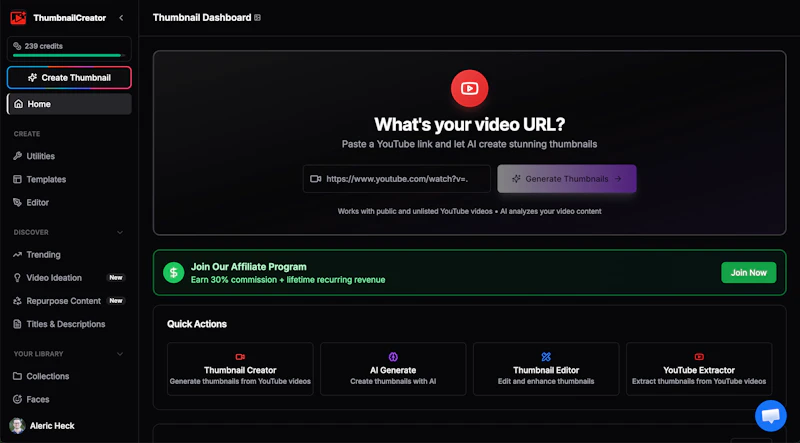
Task: Click the Editor pen icon
Action: point(17,203)
